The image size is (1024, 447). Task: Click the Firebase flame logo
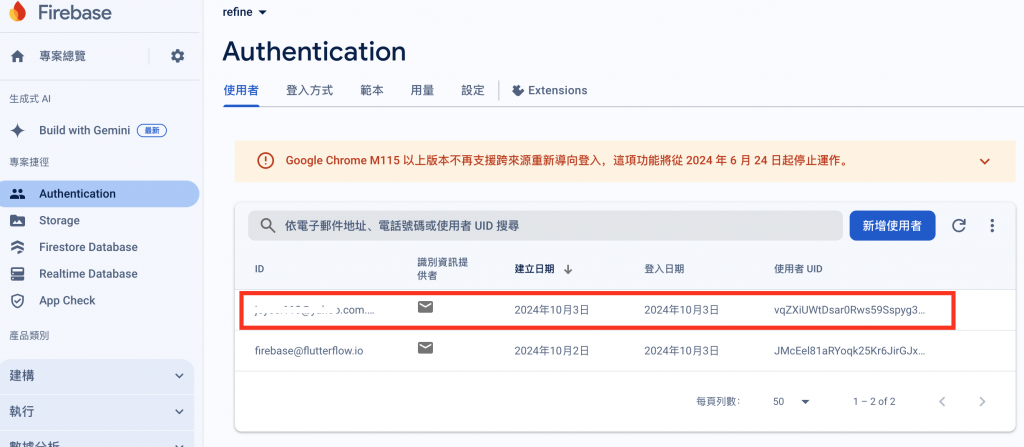tap(18, 12)
